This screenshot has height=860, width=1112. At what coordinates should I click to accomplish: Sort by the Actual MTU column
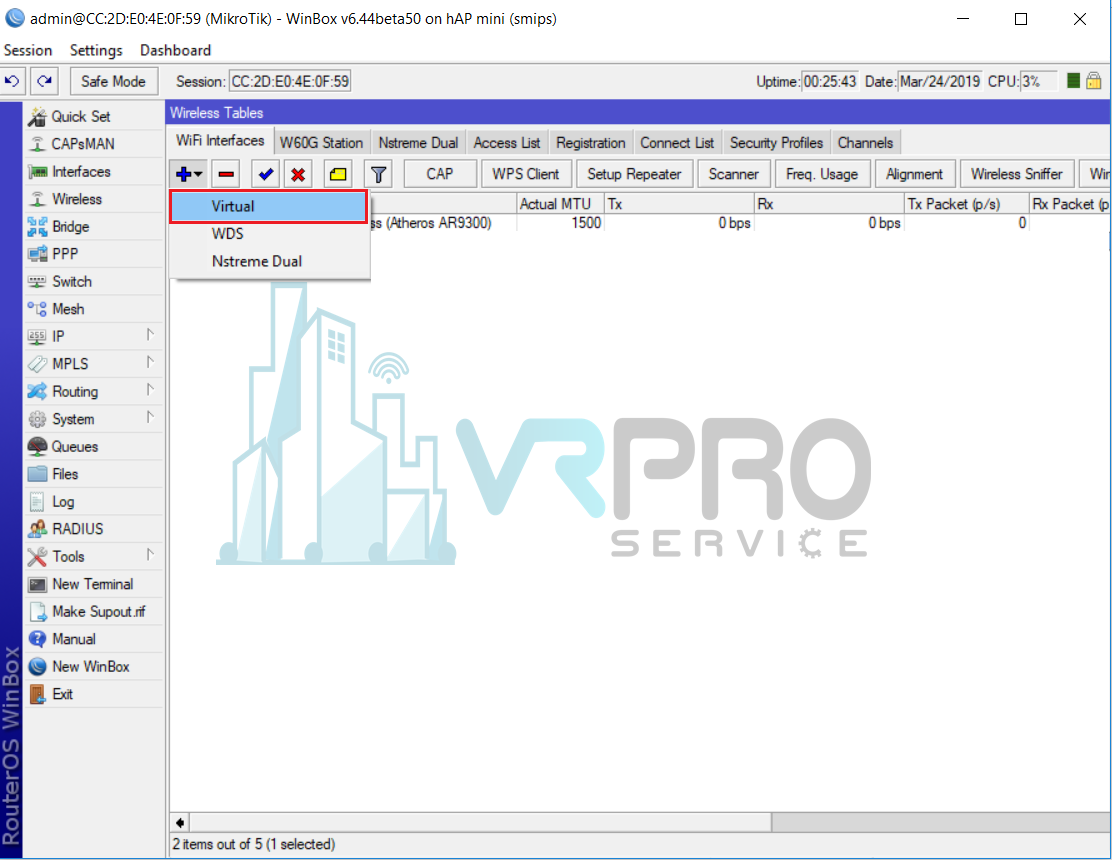(560, 204)
